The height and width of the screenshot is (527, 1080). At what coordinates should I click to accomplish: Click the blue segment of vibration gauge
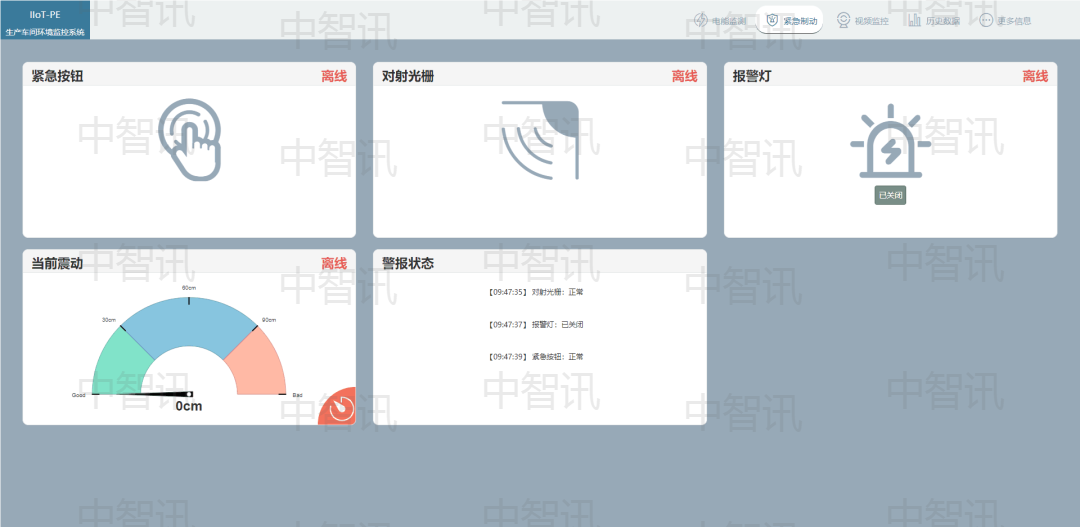coord(189,324)
